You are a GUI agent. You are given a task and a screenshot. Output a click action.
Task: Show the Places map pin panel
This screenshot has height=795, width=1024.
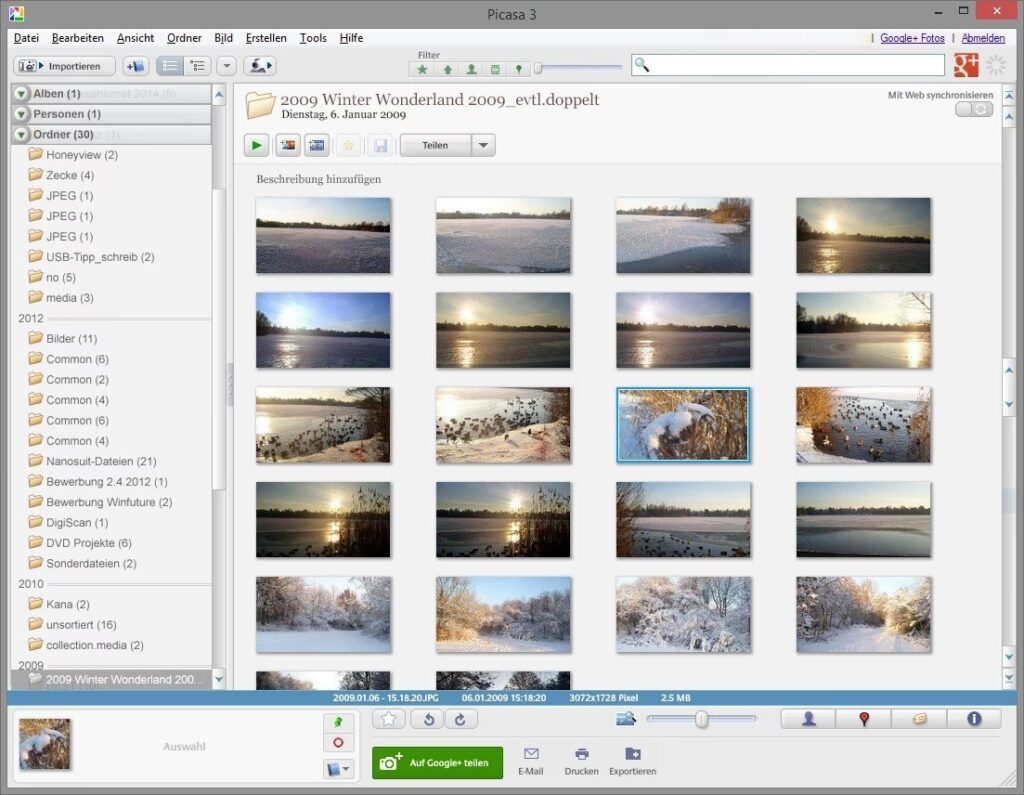click(x=864, y=718)
